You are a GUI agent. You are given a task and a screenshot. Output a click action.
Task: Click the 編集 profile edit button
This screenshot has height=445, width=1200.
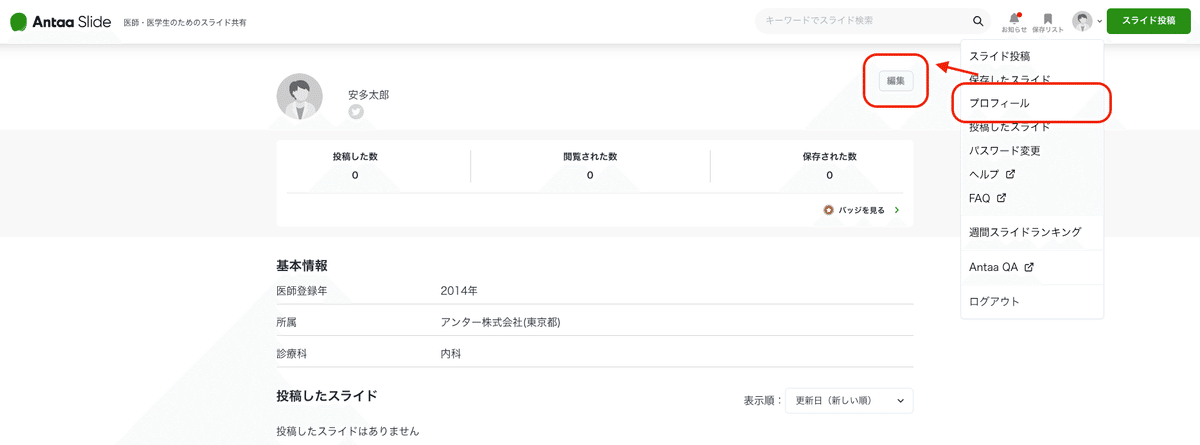click(895, 81)
